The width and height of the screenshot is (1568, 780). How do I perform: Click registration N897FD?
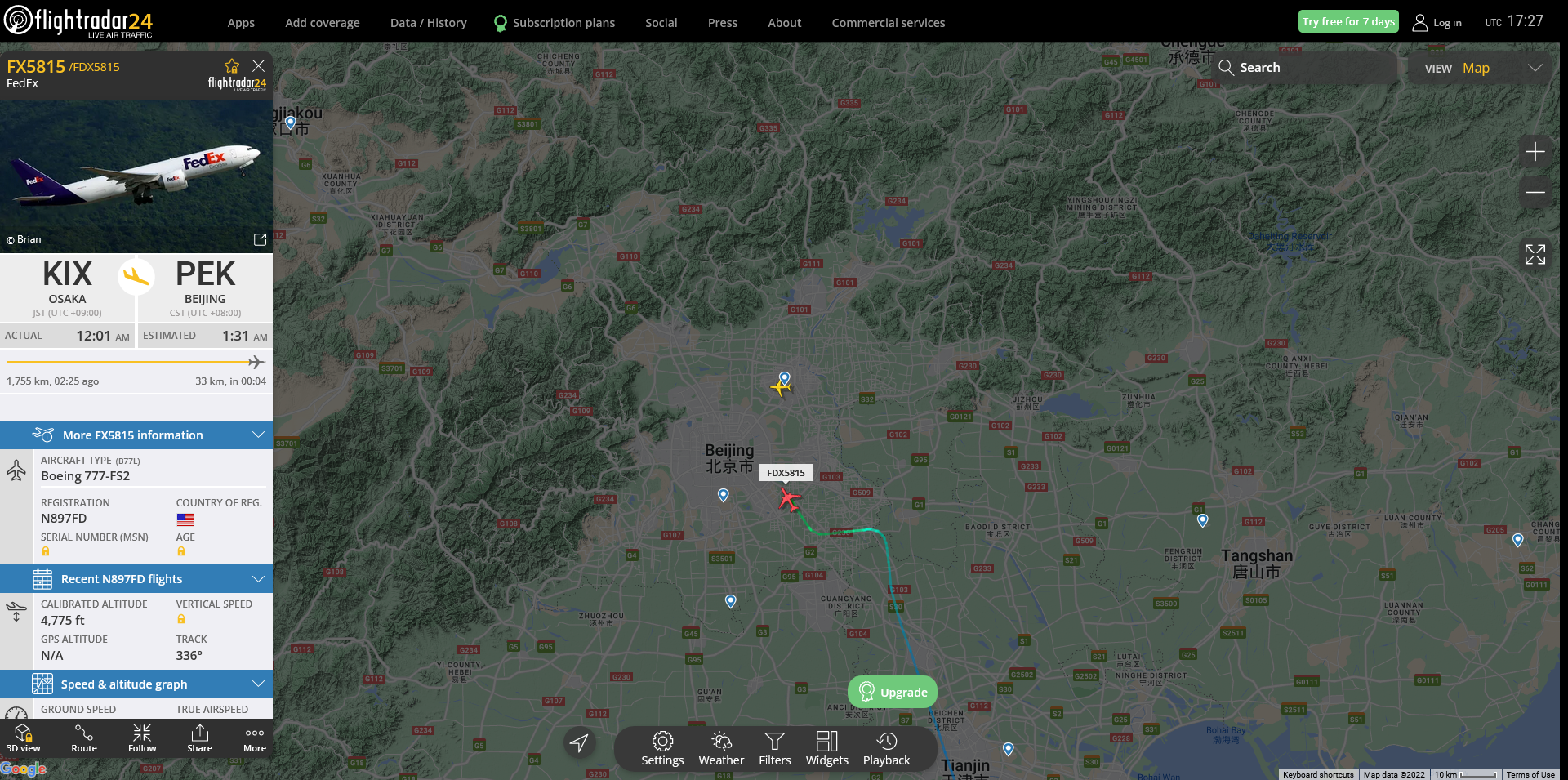[64, 519]
